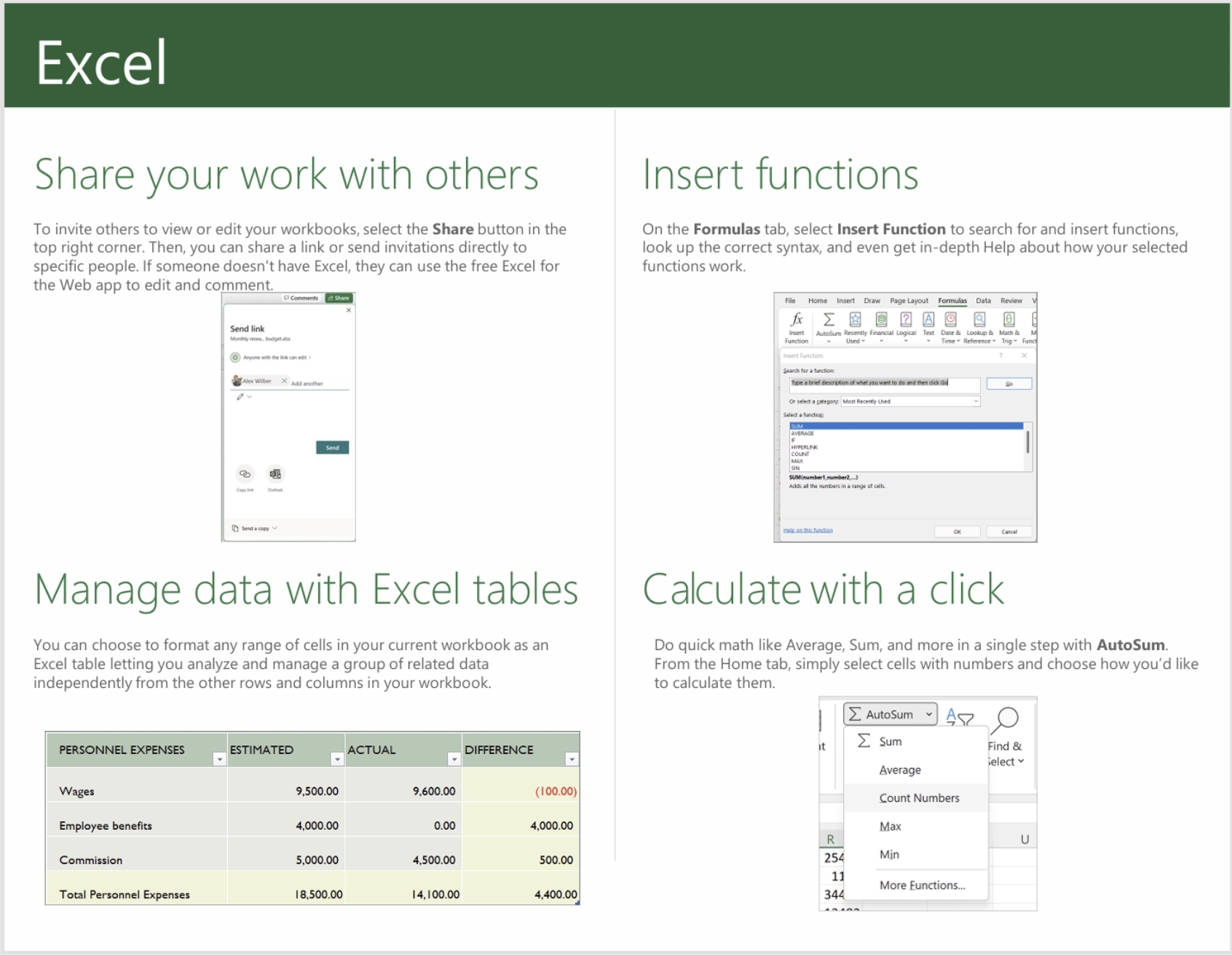Click the Search for a function field
This screenshot has height=955, width=1232.
coord(884,384)
